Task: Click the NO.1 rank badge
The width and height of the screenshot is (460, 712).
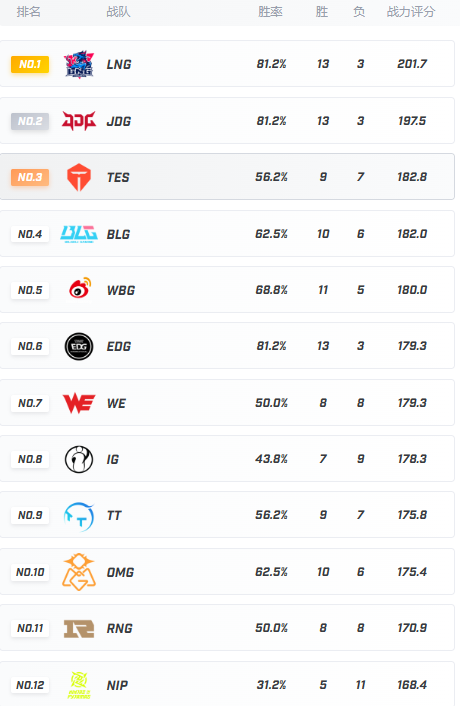Action: [x=30, y=64]
